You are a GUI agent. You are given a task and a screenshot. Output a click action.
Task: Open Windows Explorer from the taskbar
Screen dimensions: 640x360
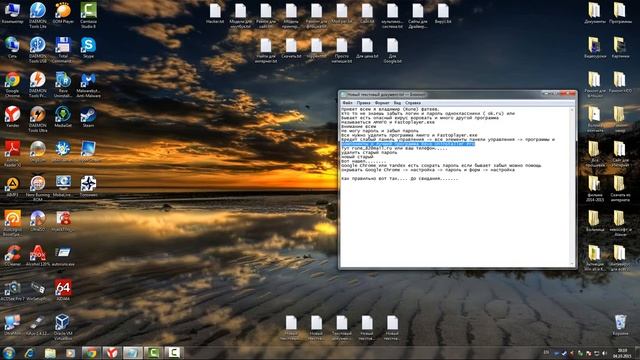click(50, 353)
